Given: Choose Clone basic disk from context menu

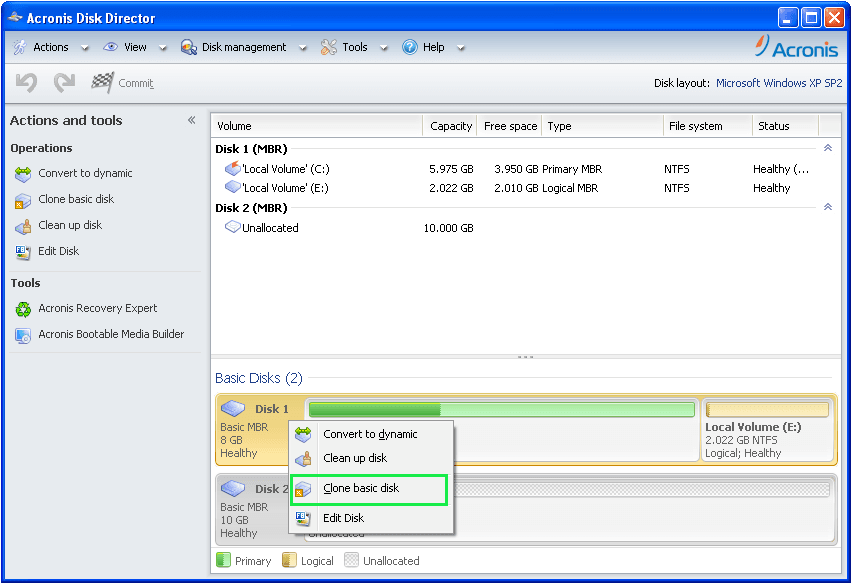Looking at the screenshot, I should click(369, 489).
